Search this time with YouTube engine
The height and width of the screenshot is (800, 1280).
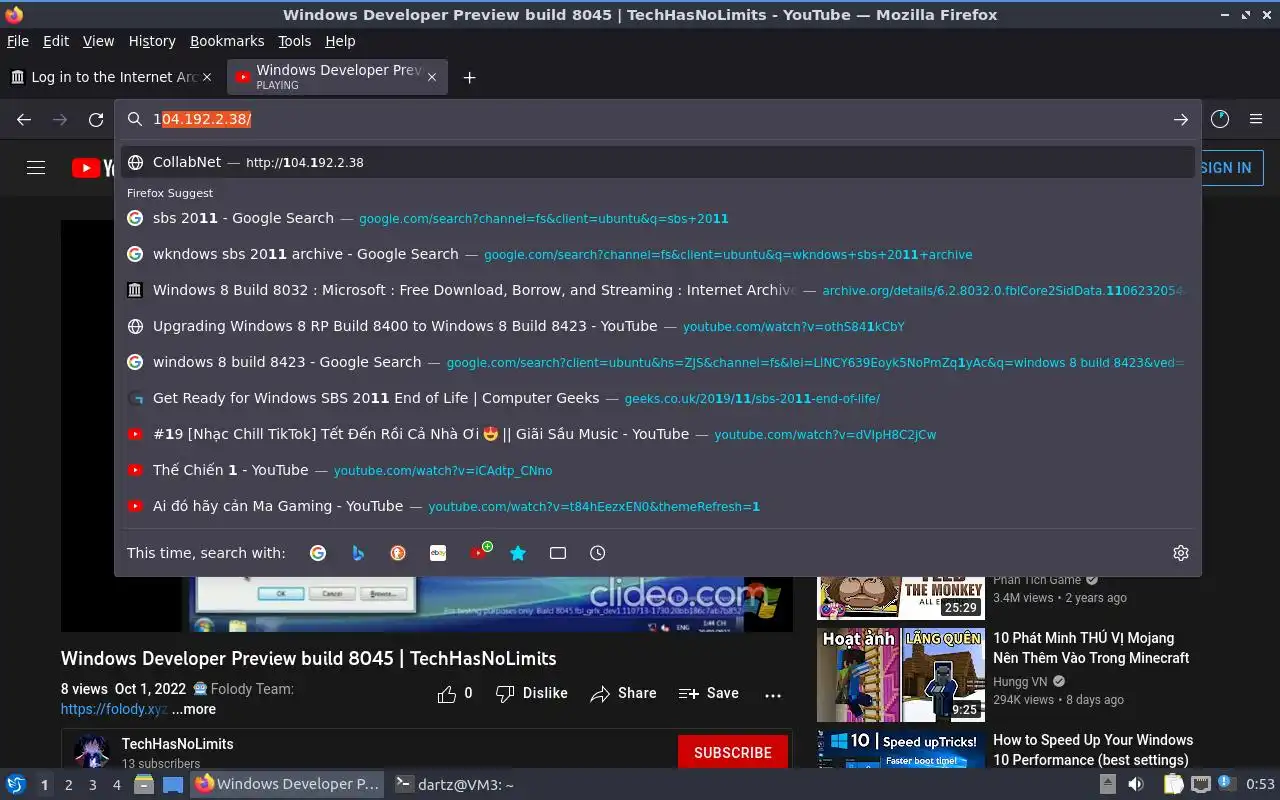[479, 552]
